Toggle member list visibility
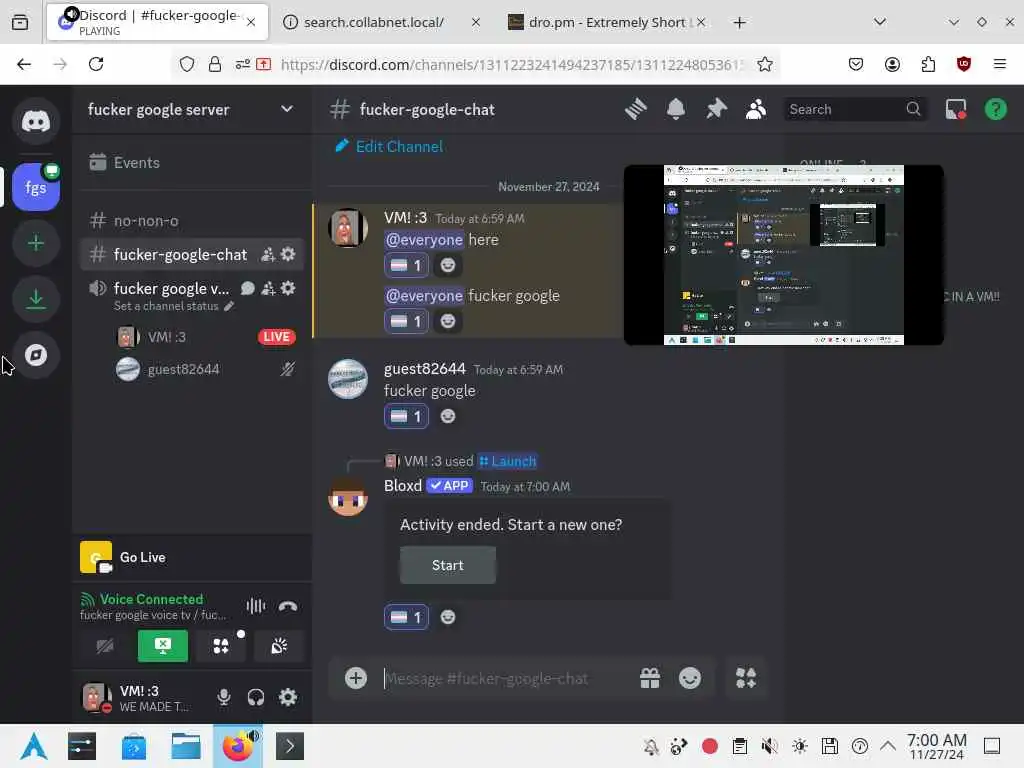The height and width of the screenshot is (768, 1024). click(x=756, y=109)
